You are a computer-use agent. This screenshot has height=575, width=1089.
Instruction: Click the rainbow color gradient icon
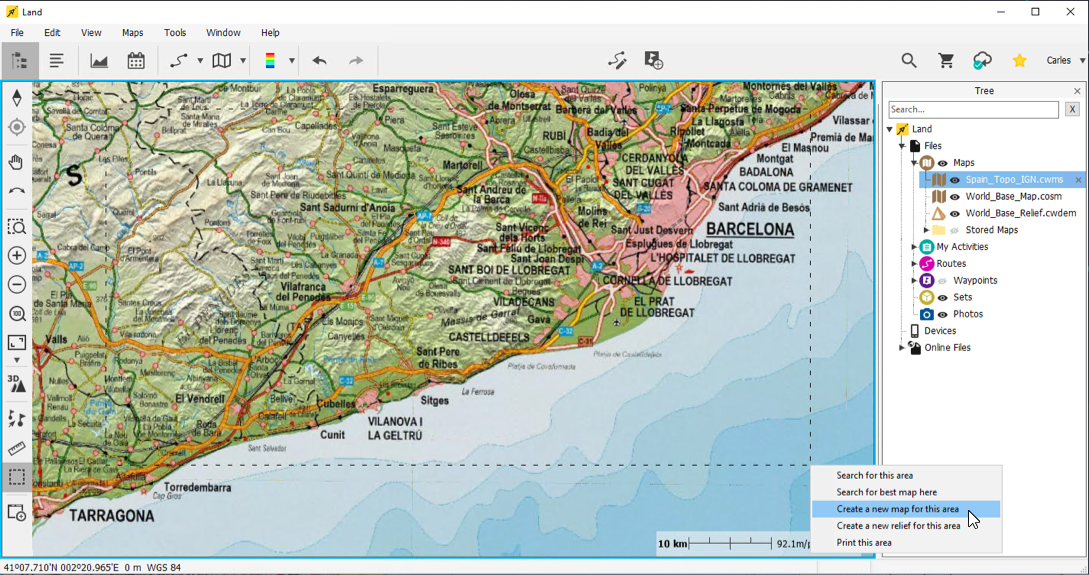[270, 61]
